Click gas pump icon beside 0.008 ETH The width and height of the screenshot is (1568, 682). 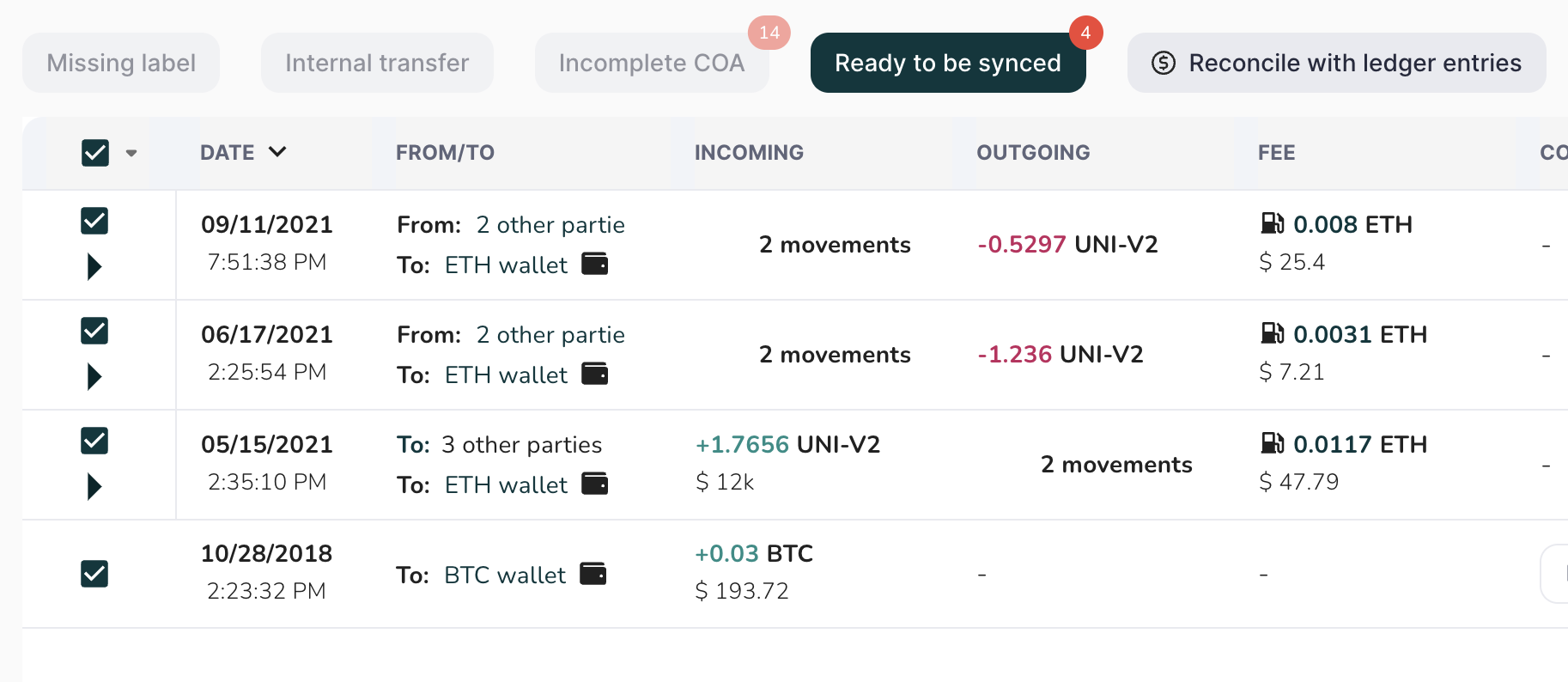click(x=1272, y=223)
